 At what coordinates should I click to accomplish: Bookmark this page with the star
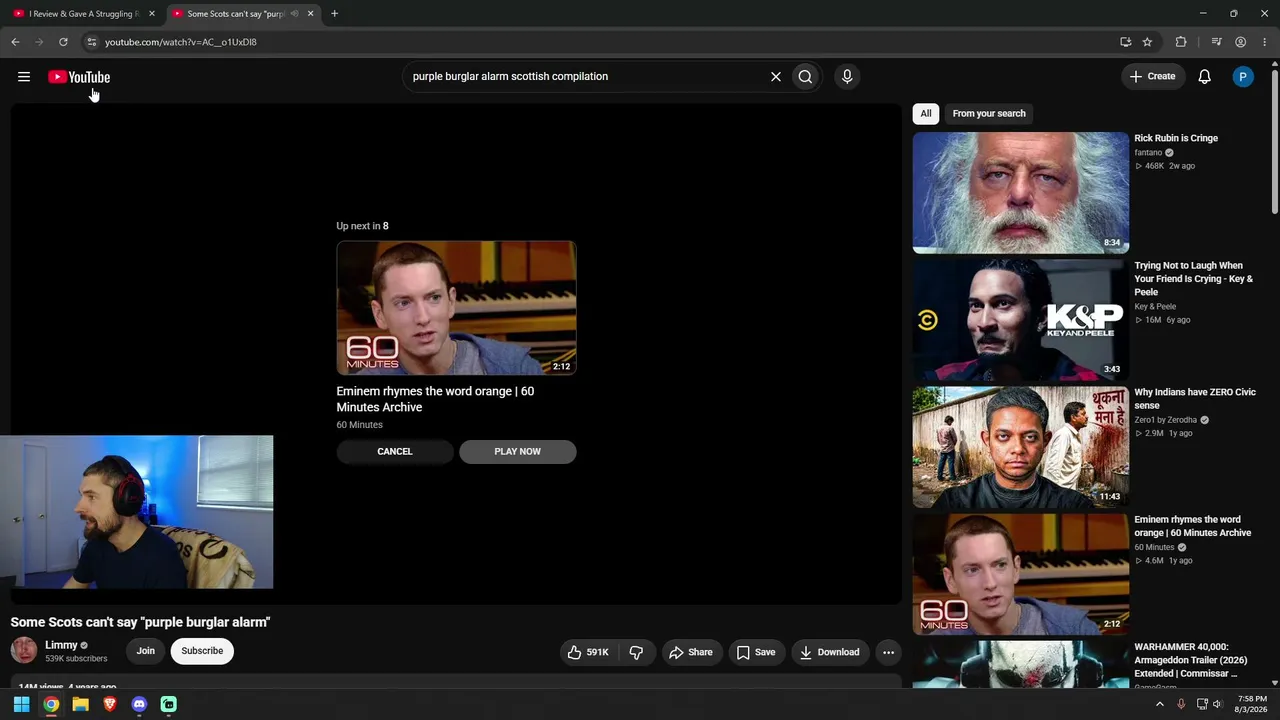[x=1147, y=42]
